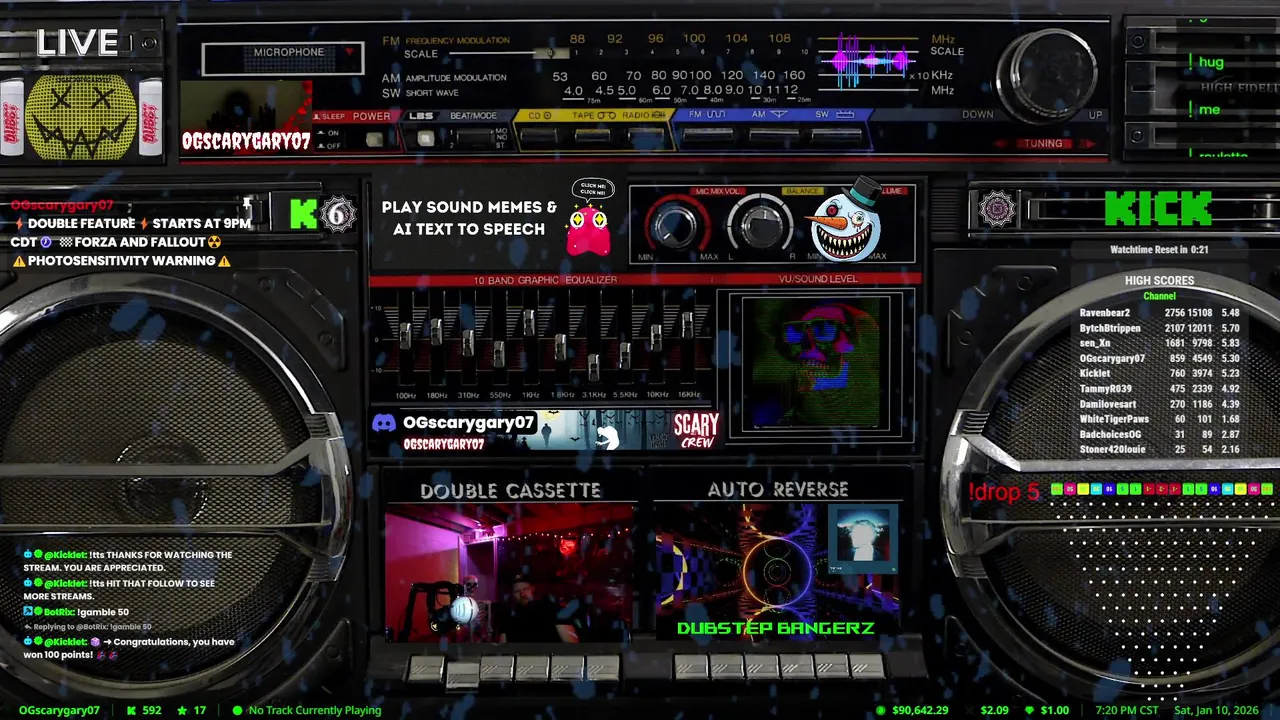The height and width of the screenshot is (720, 1280).
Task: Click No Track Currently Playing status
Action: pos(315,710)
